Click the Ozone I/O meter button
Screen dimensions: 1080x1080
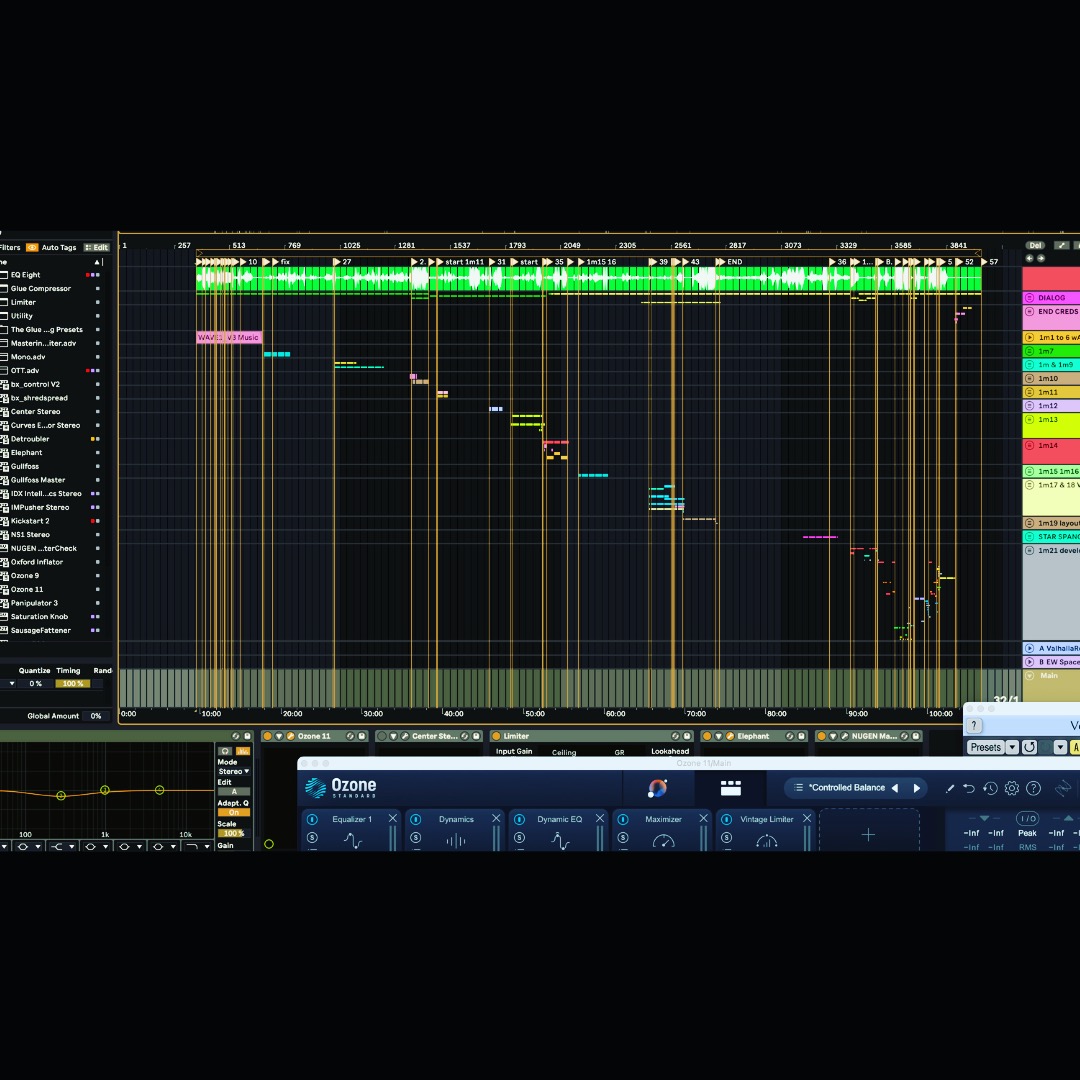pyautogui.click(x=1028, y=818)
